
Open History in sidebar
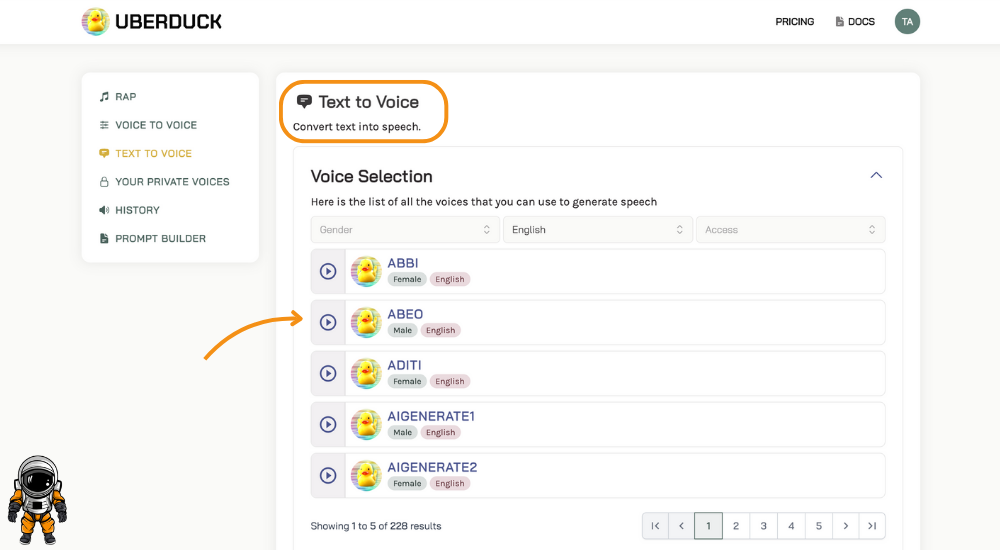137,210
